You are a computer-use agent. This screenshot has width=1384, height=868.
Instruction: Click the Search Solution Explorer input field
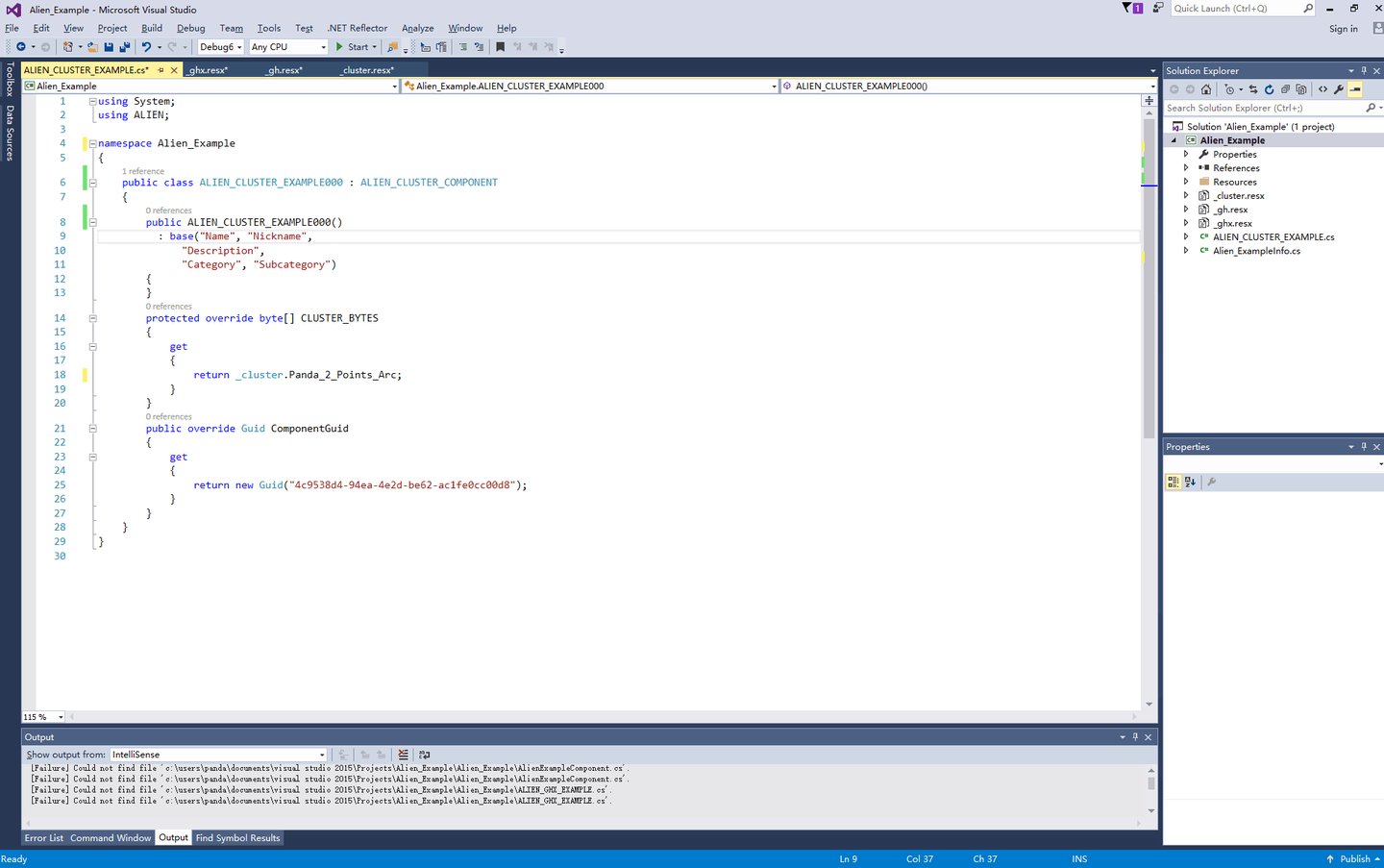(x=1264, y=108)
